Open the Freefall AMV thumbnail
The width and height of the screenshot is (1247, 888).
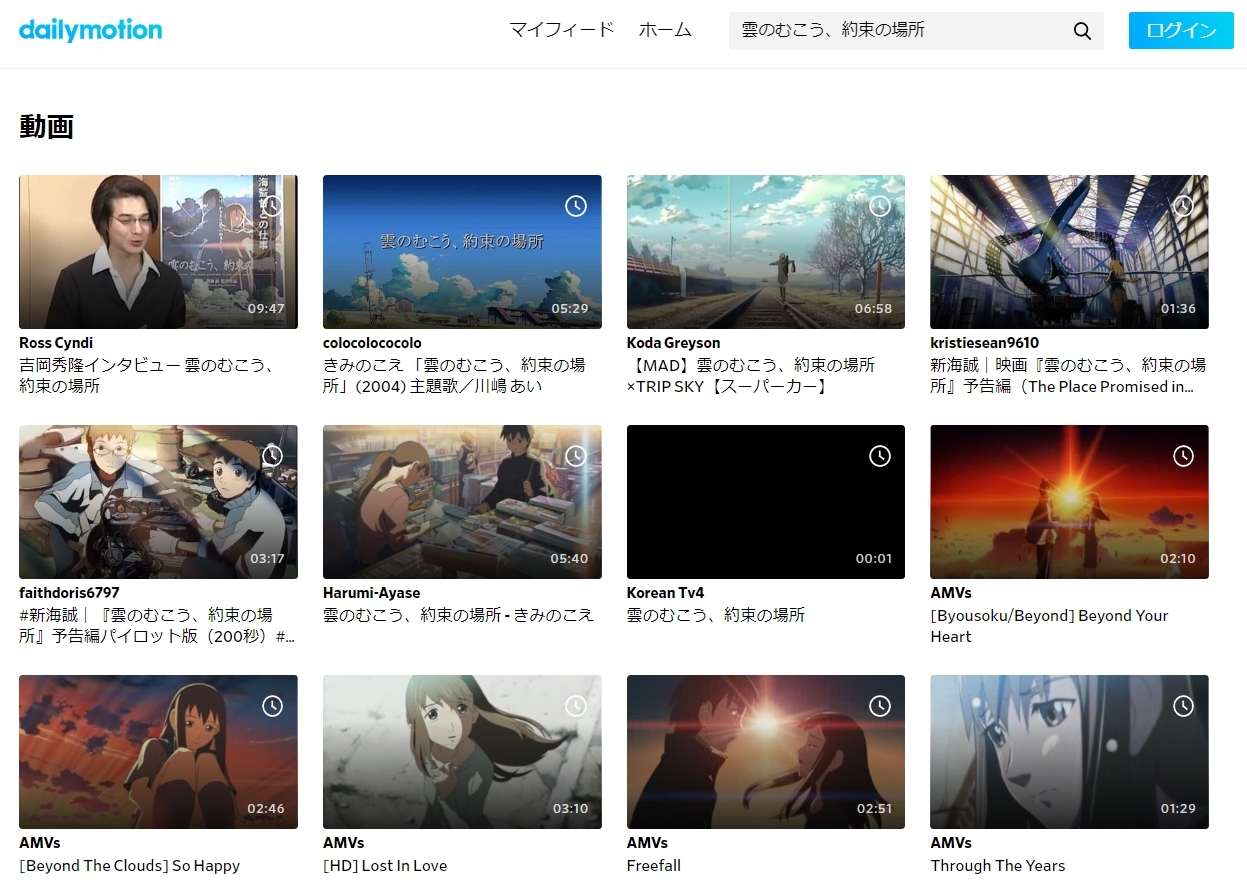766,752
